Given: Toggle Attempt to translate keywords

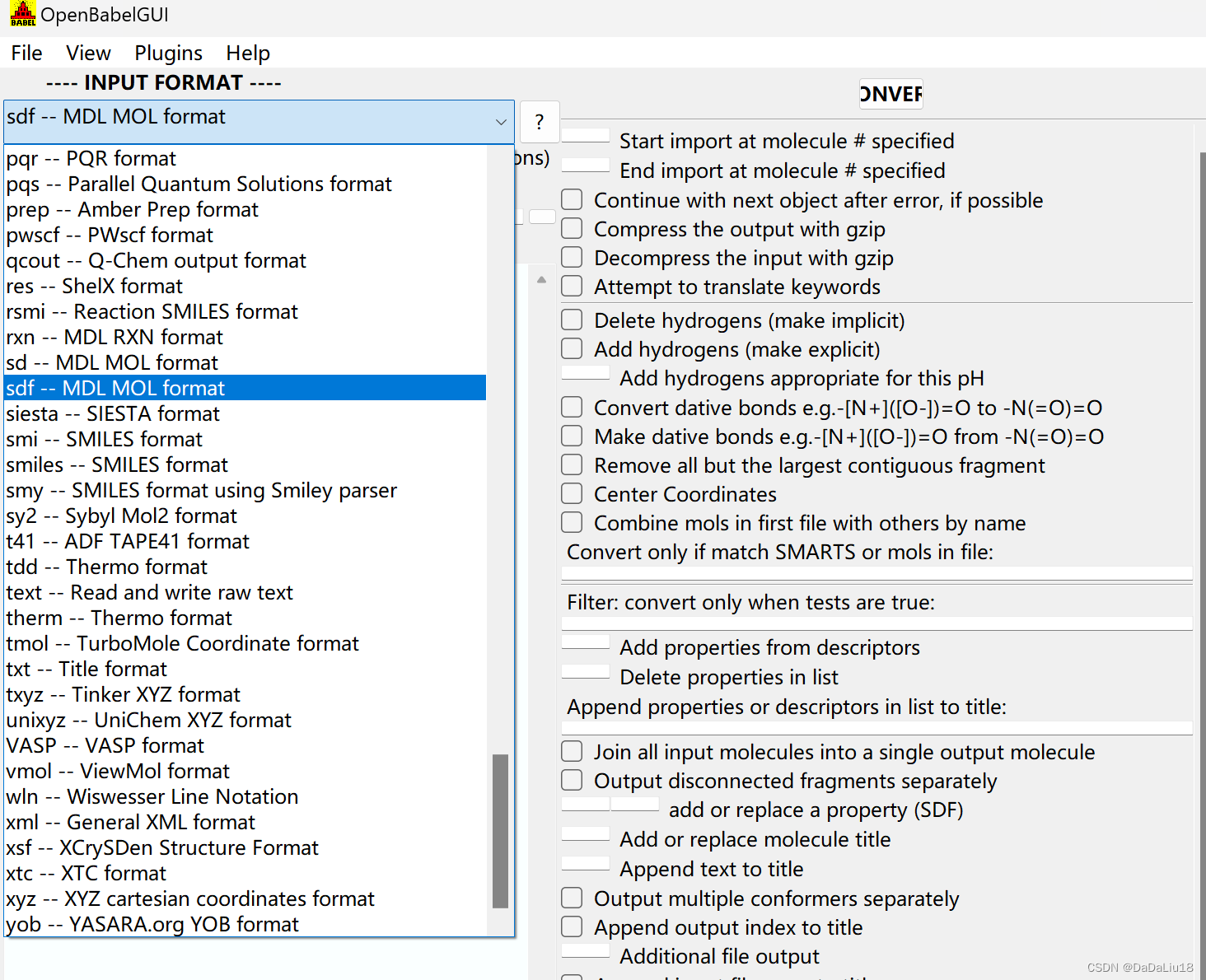Looking at the screenshot, I should point(572,286).
